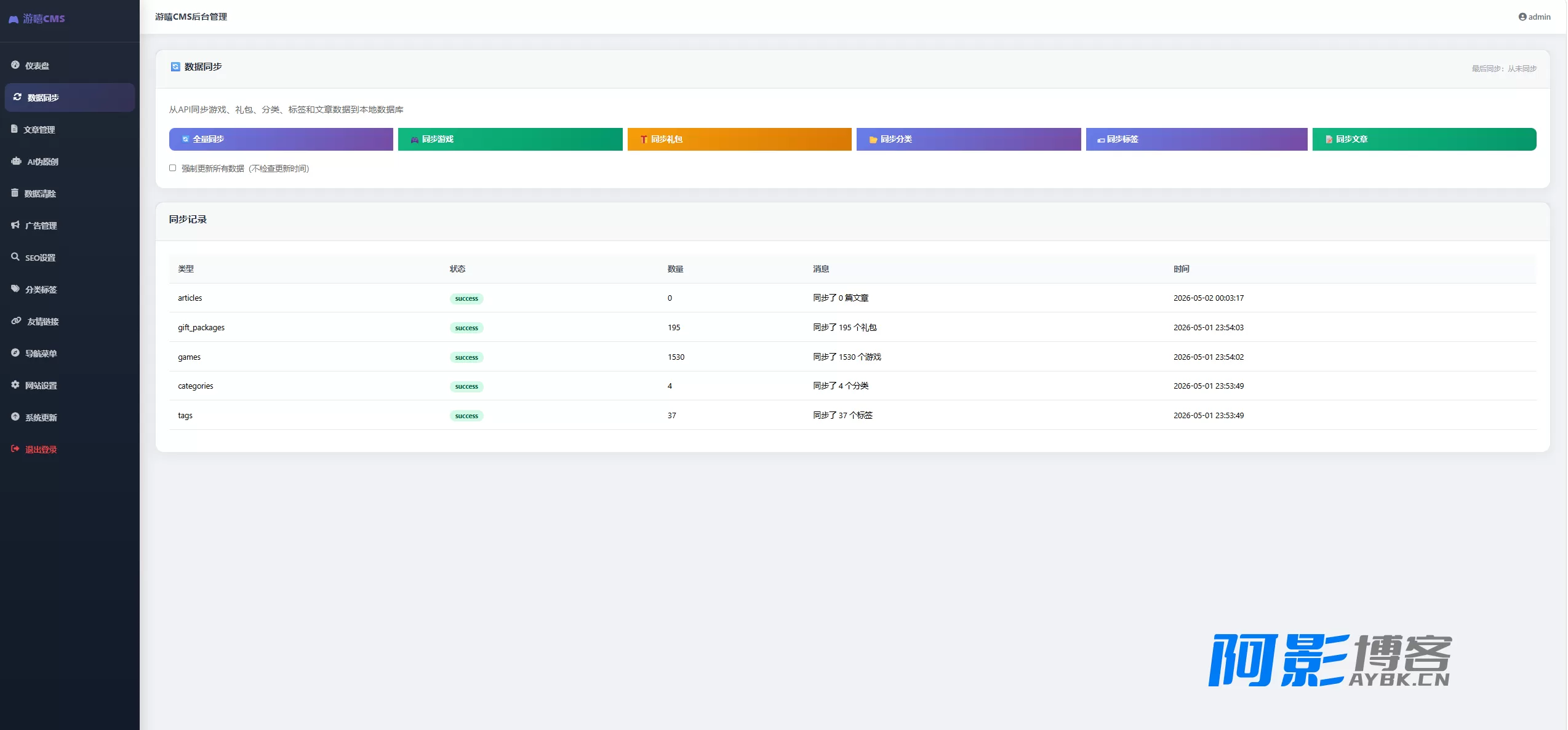Image resolution: width=1568 pixels, height=730 pixels.
Task: Click the 分类标签 tags icon
Action: coord(15,288)
